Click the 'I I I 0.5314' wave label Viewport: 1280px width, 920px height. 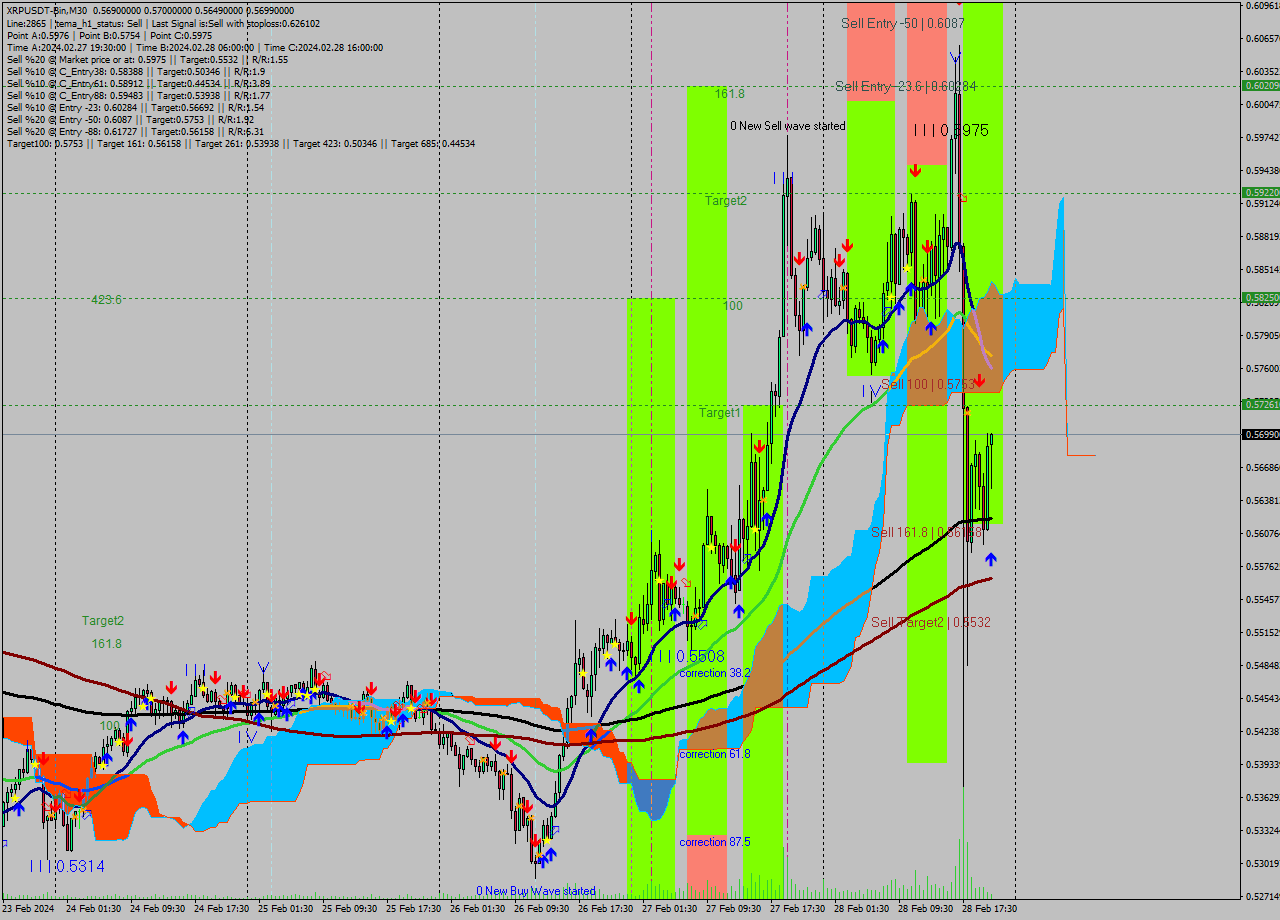(x=67, y=866)
